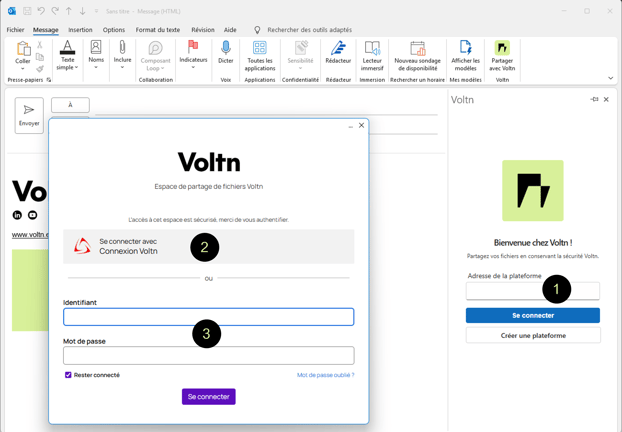Focus the Mot de passe field
Screen dimensions: 622x432
209,355
